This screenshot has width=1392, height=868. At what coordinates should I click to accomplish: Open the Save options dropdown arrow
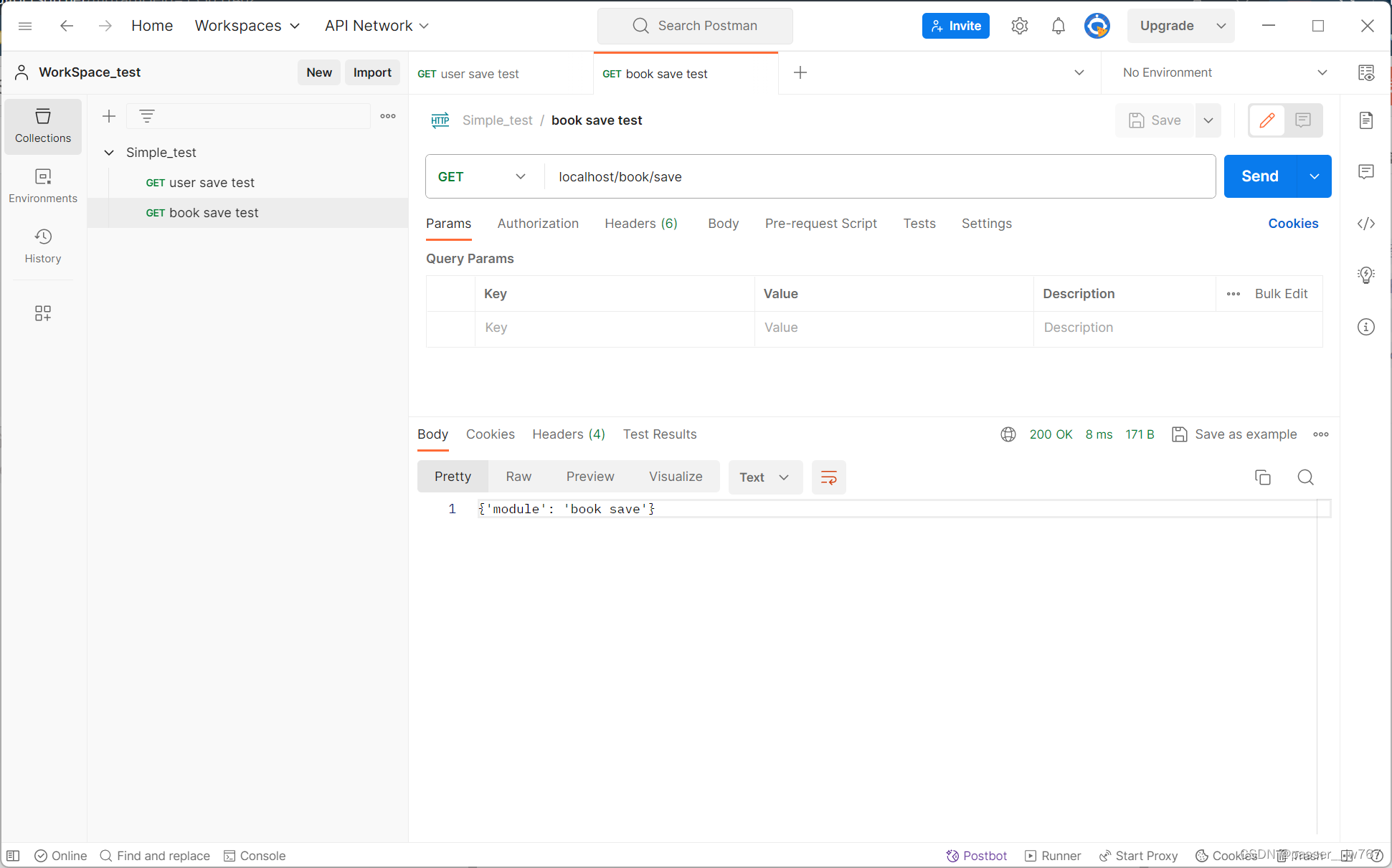[1208, 120]
